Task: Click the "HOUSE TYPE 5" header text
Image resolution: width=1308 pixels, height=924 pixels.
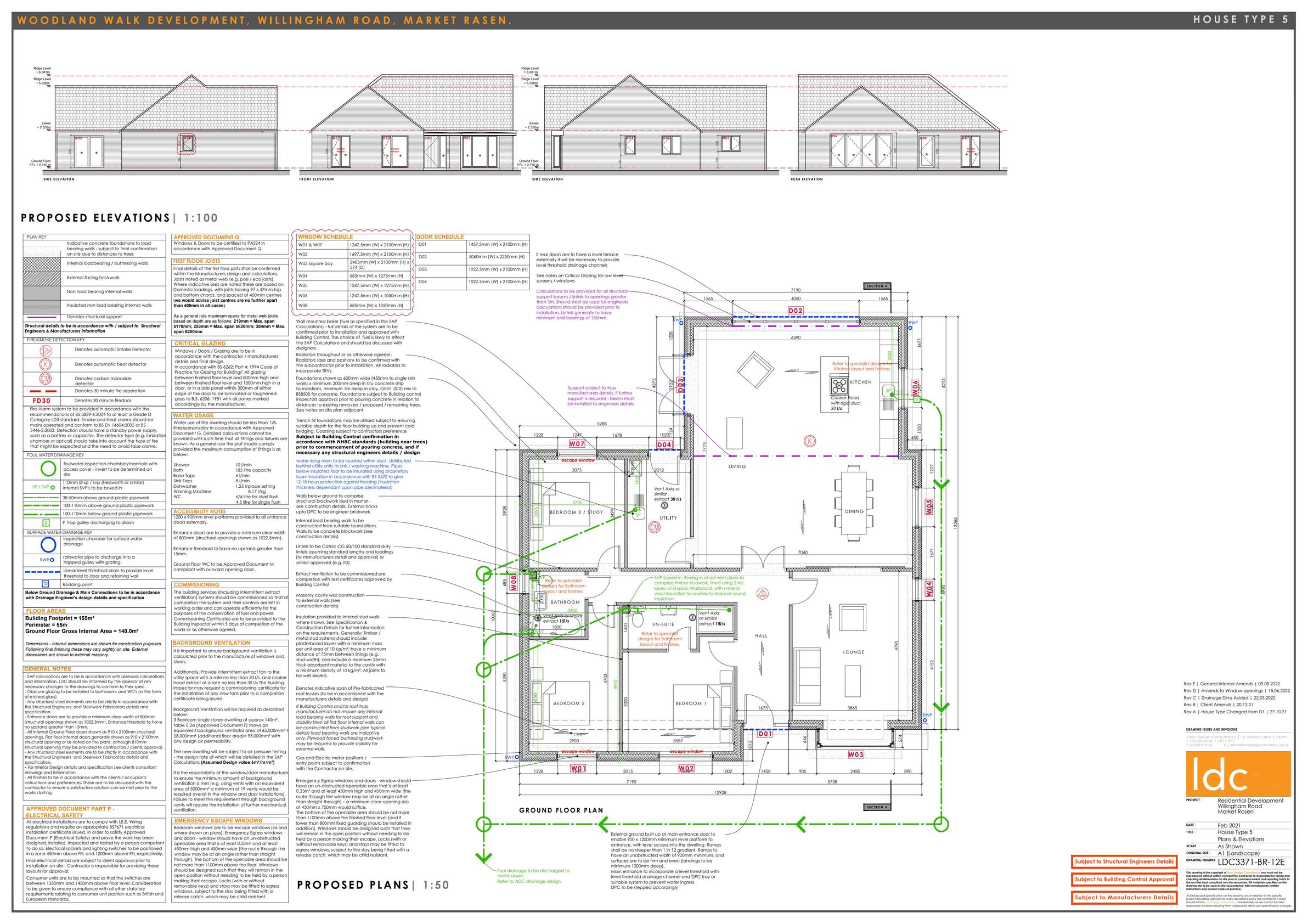Action: [1240, 19]
